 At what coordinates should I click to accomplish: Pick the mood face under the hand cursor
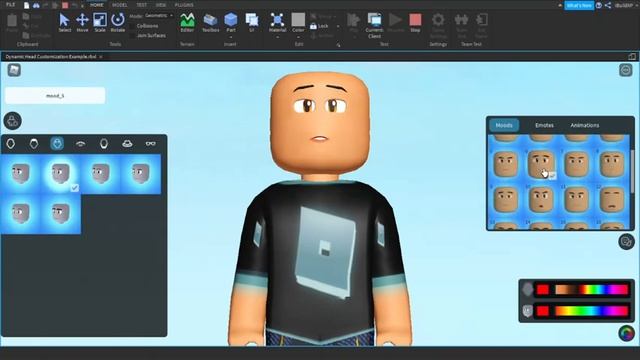coord(541,164)
